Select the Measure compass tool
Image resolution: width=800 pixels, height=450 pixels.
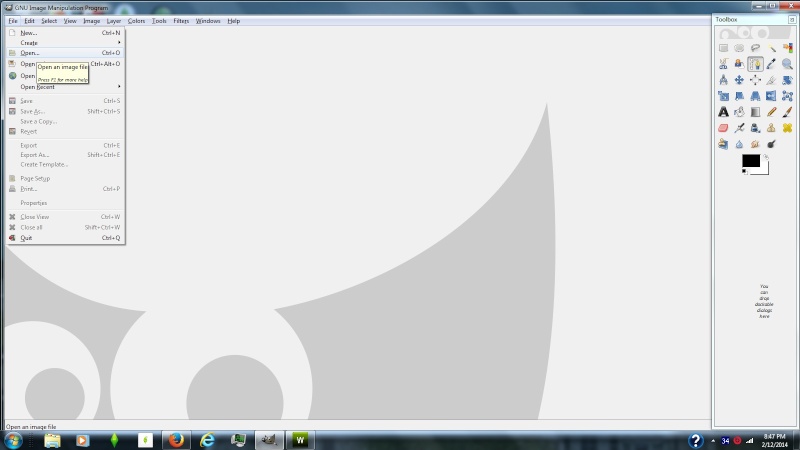(x=723, y=80)
